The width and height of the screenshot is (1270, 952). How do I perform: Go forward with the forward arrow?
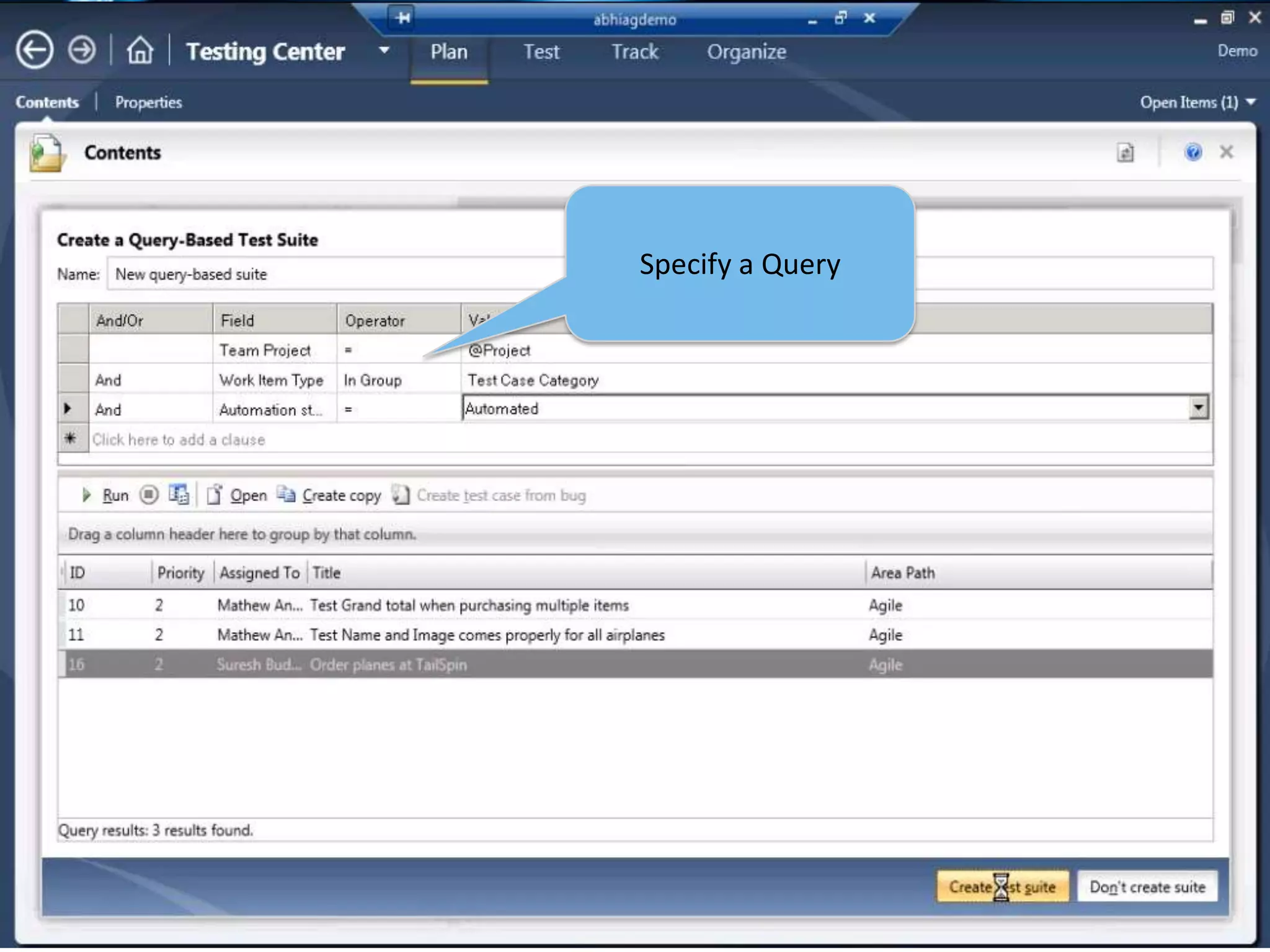(82, 50)
